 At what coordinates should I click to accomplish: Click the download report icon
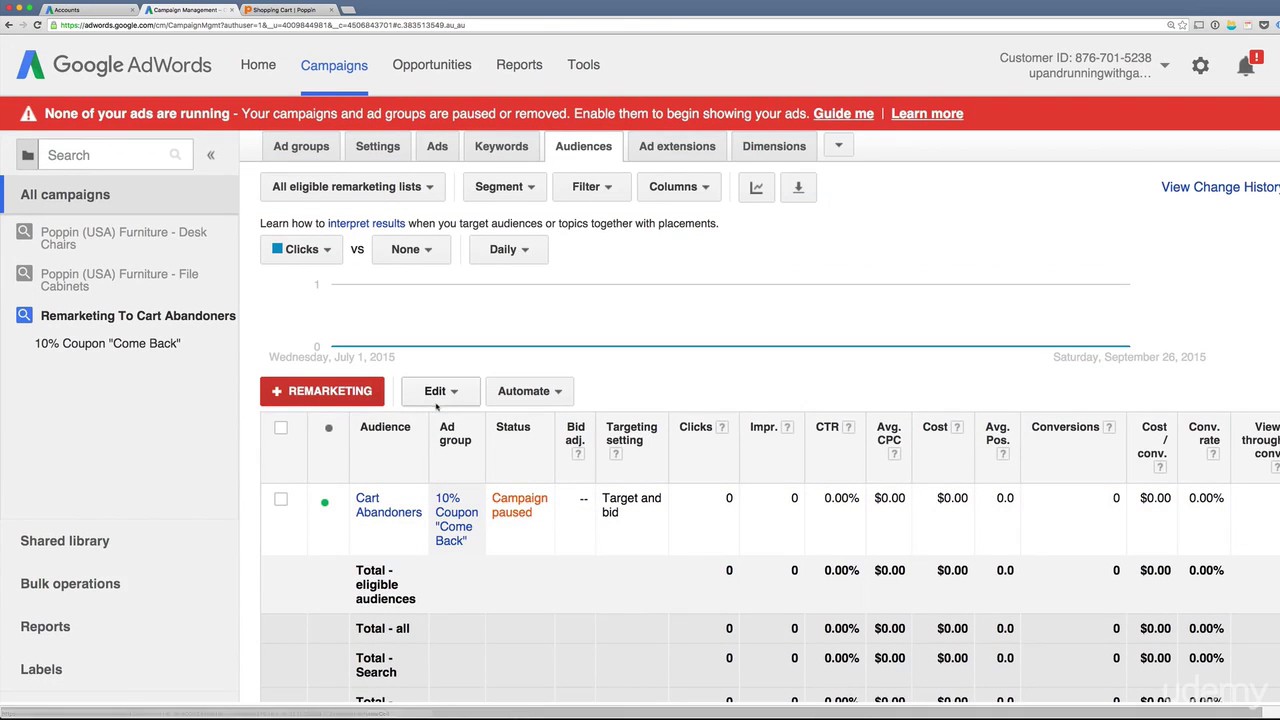tap(798, 187)
